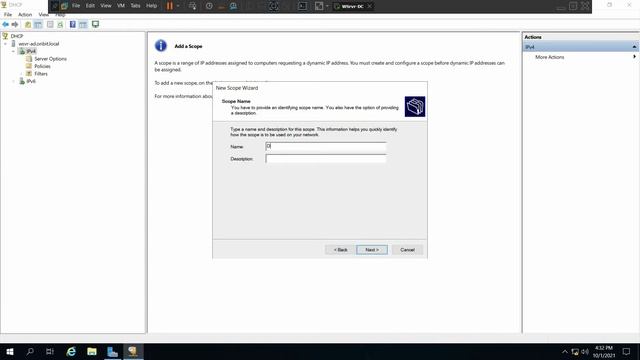
Task: Open the dropdown beside VMware pause button
Action: tap(178, 6)
